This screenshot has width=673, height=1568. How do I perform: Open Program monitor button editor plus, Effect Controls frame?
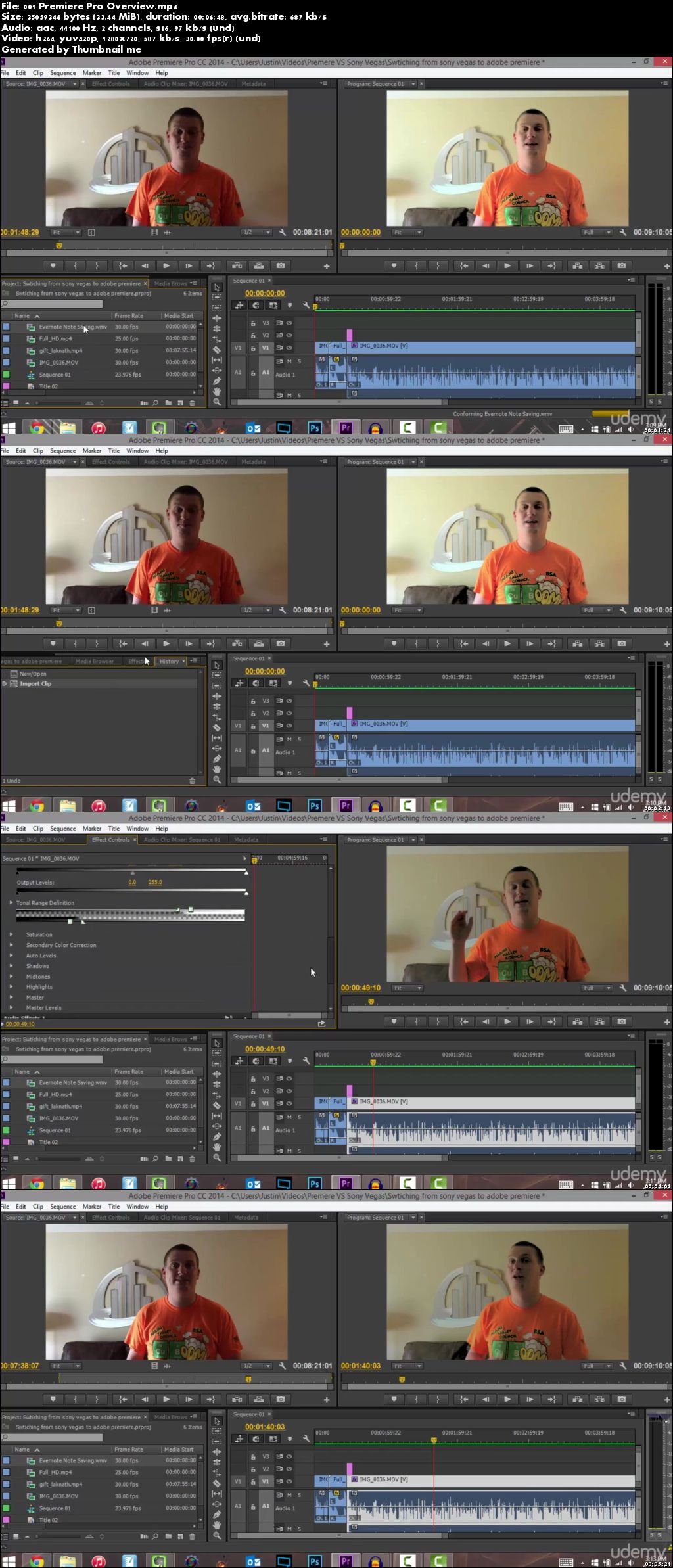point(666,1022)
